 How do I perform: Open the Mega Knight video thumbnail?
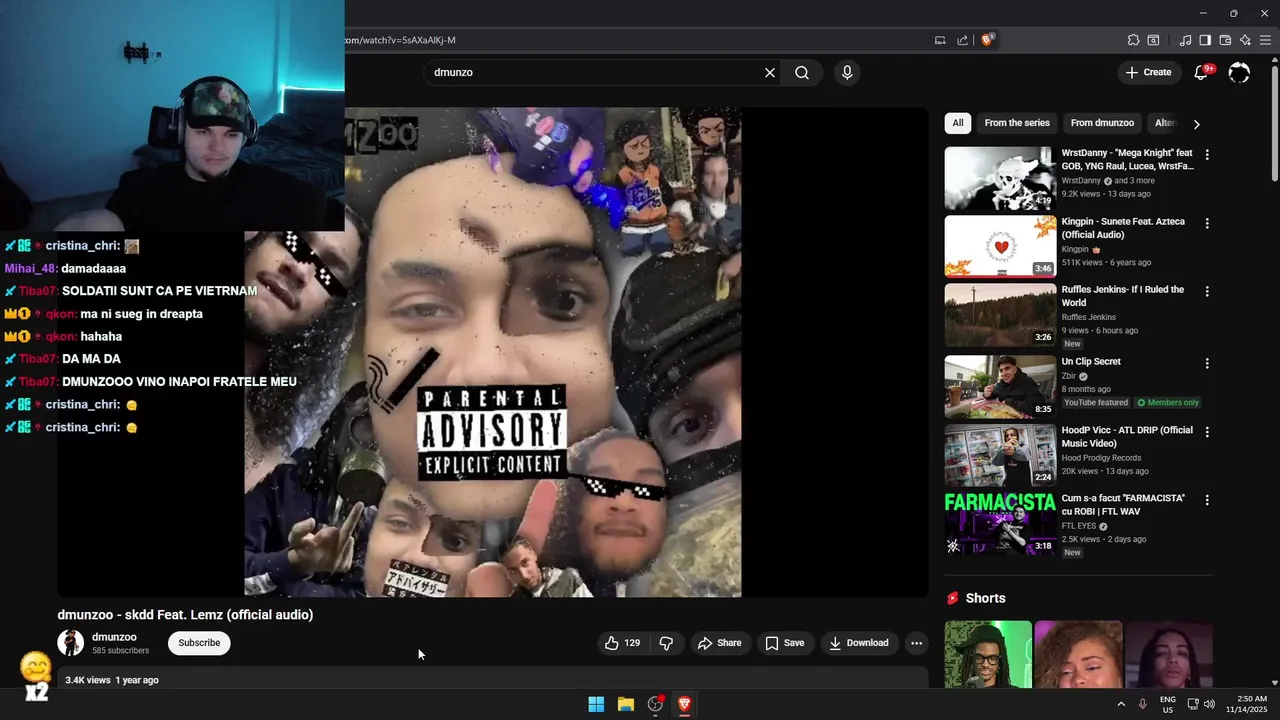1000,178
